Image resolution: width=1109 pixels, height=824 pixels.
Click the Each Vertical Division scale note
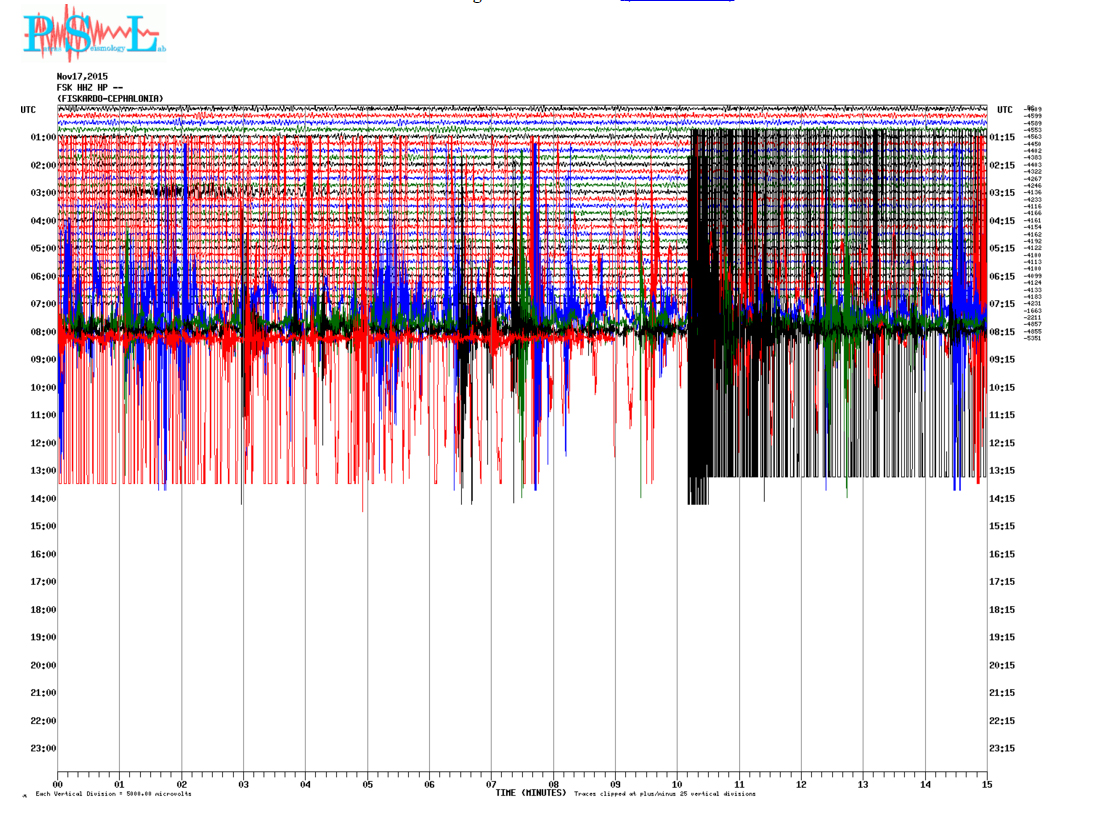coord(113,795)
